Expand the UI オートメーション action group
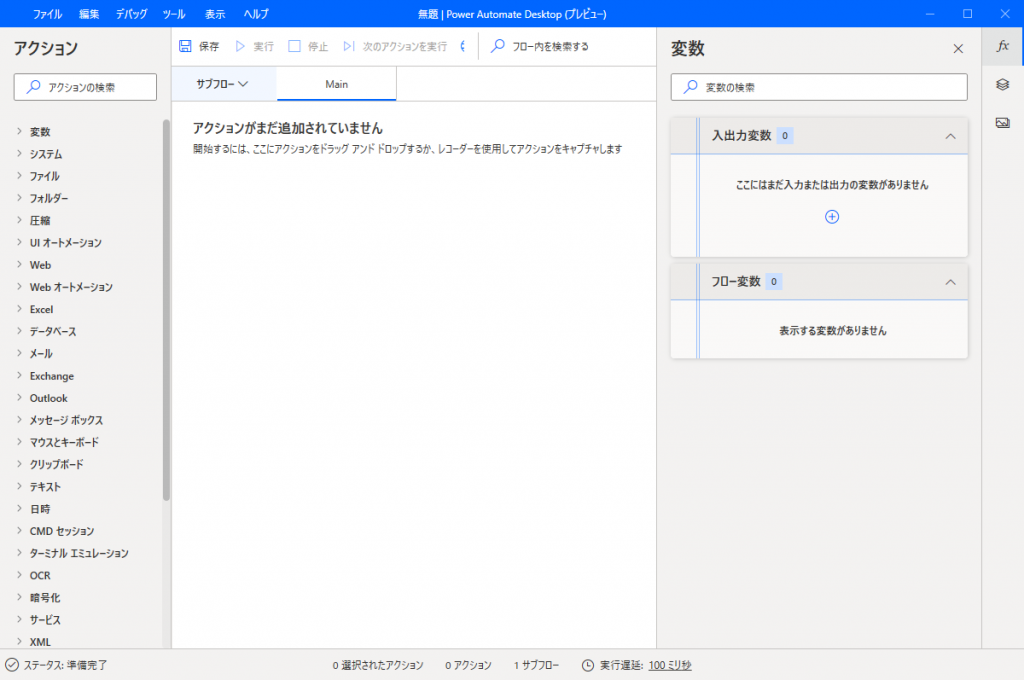 [20, 242]
